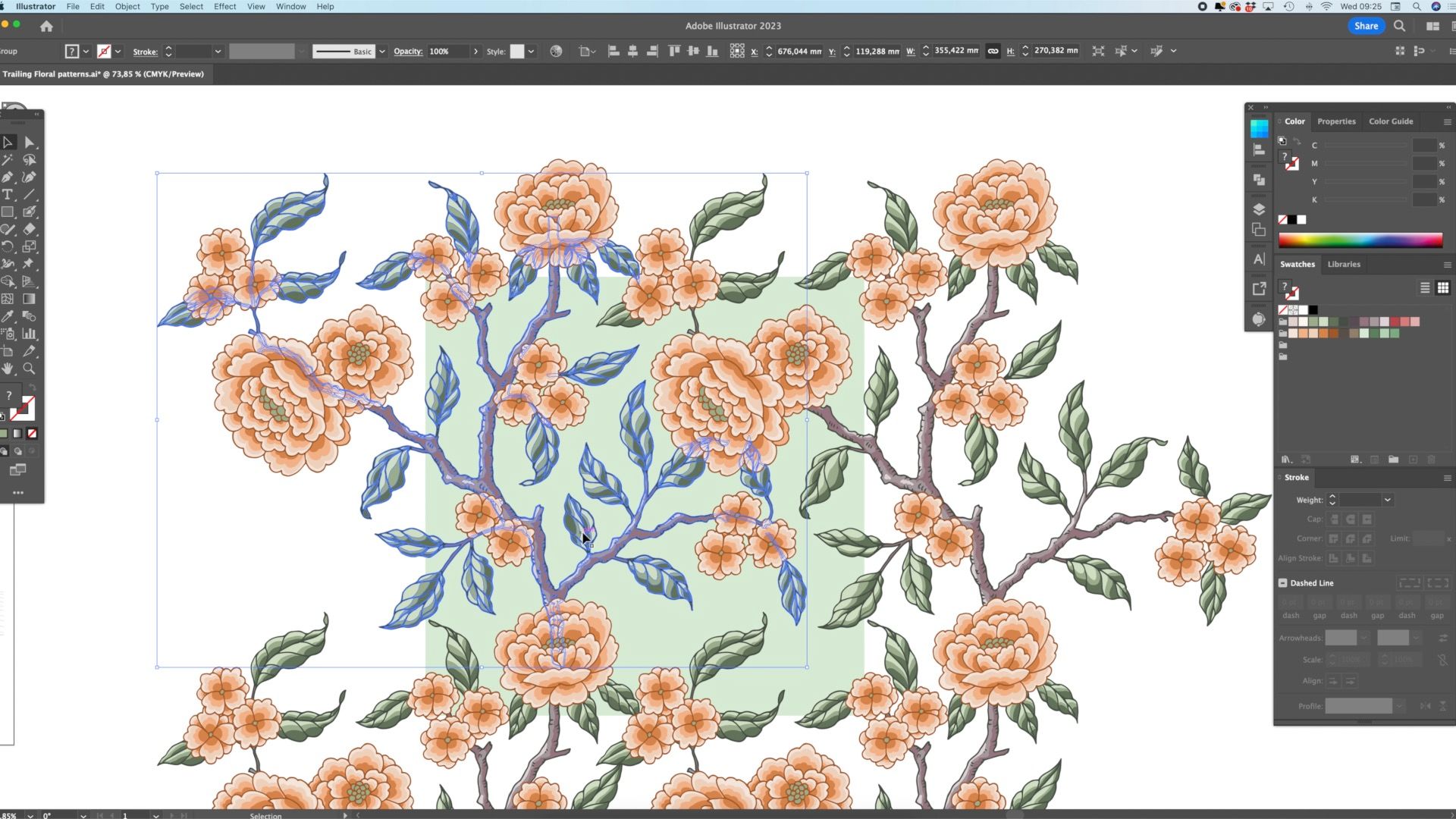1456x819 pixels.
Task: Choose the Rotate tool
Action: tap(8, 246)
